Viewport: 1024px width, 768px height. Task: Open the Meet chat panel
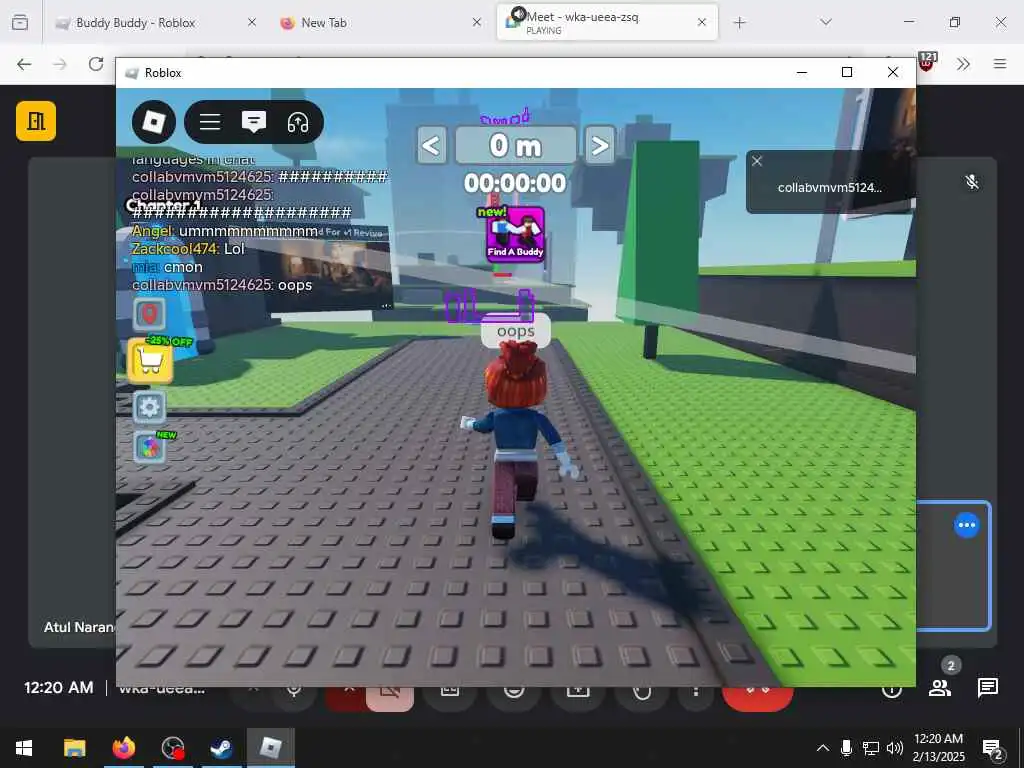pos(987,688)
